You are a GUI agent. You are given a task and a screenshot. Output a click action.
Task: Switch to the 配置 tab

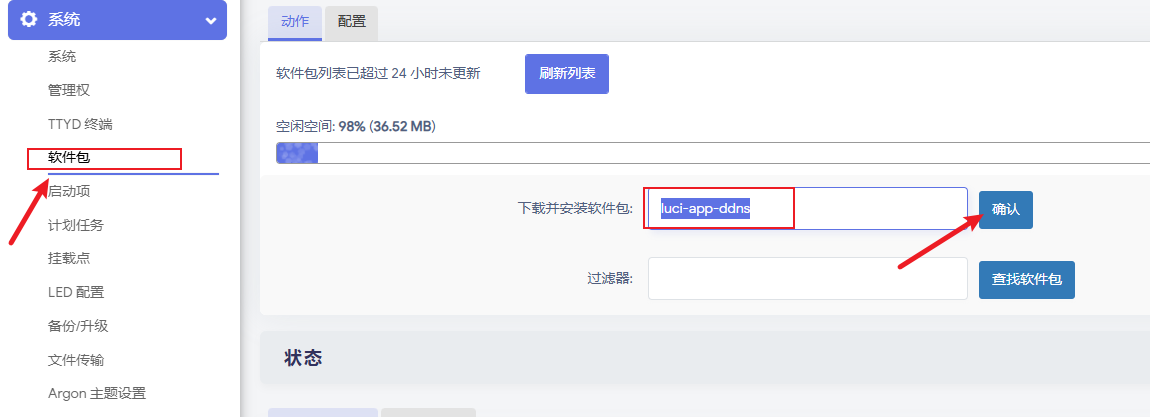351,22
